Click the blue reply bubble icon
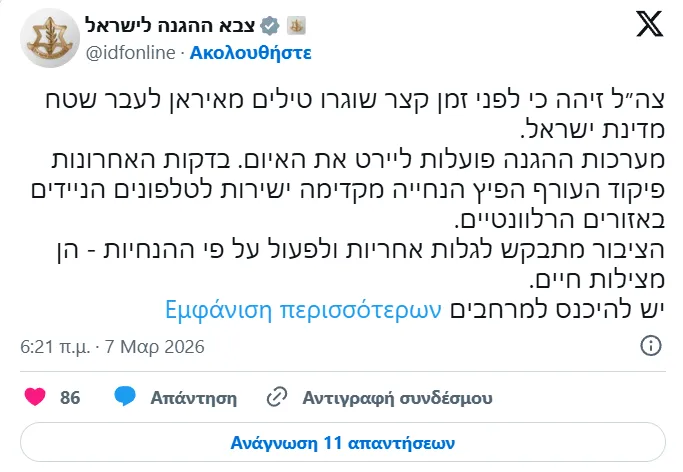 [125, 398]
